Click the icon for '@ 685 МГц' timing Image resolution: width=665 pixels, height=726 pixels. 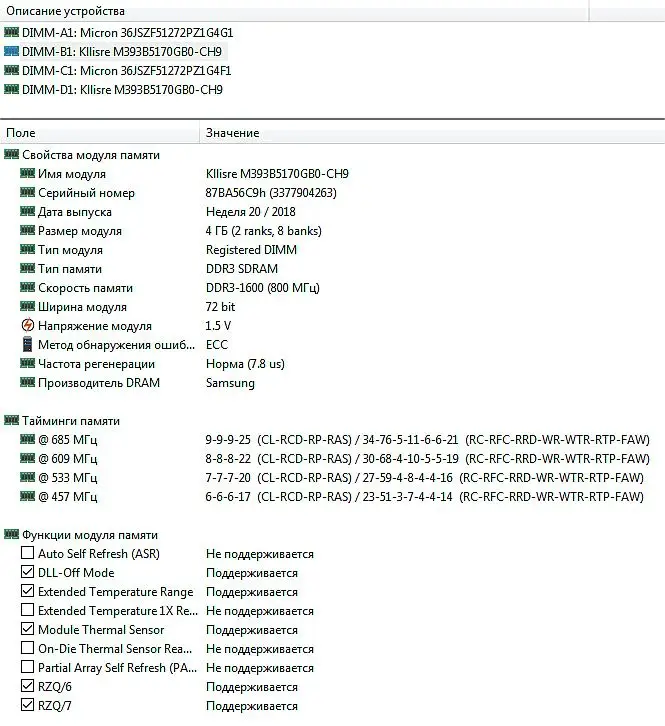pos(27,439)
